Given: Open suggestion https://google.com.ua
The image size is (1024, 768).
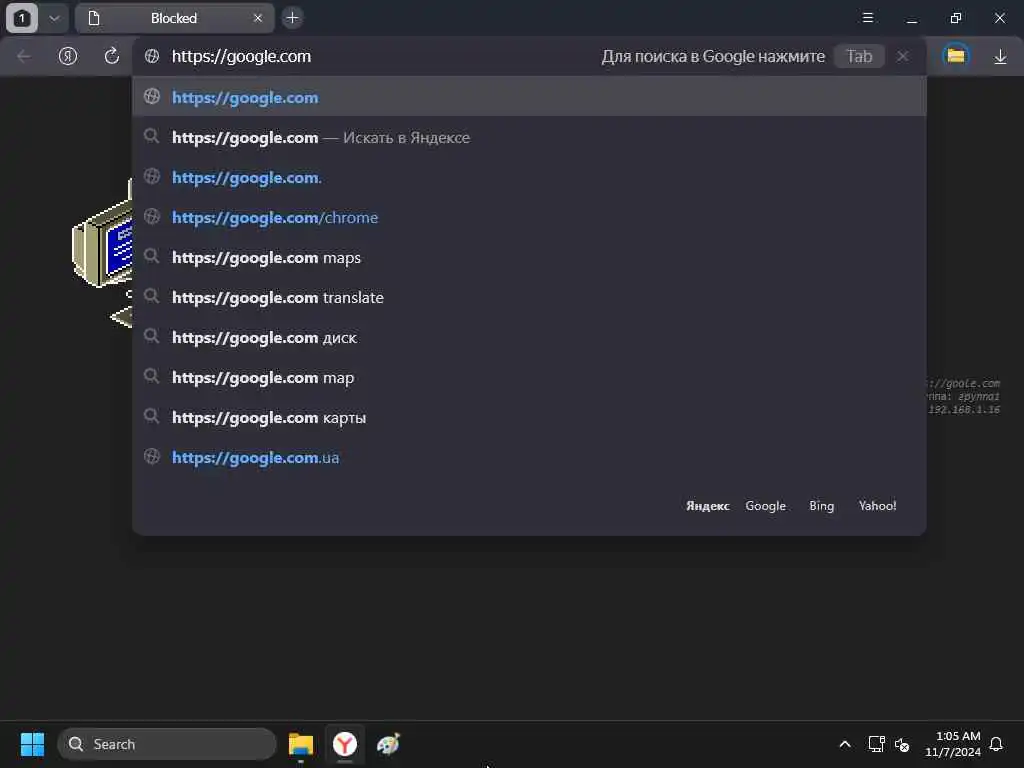Looking at the screenshot, I should click(x=529, y=457).
